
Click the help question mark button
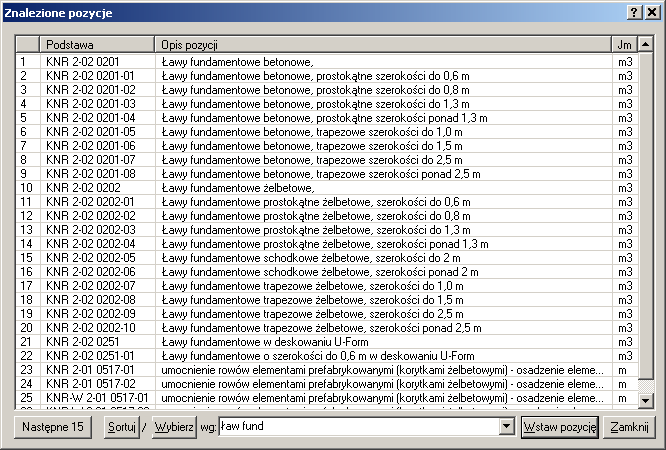pyautogui.click(x=635, y=12)
